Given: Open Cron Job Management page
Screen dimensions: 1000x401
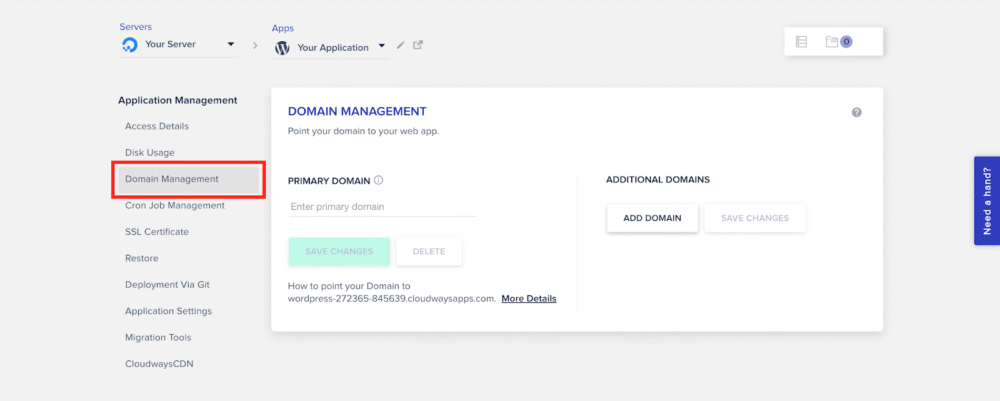Looking at the screenshot, I should coord(175,205).
